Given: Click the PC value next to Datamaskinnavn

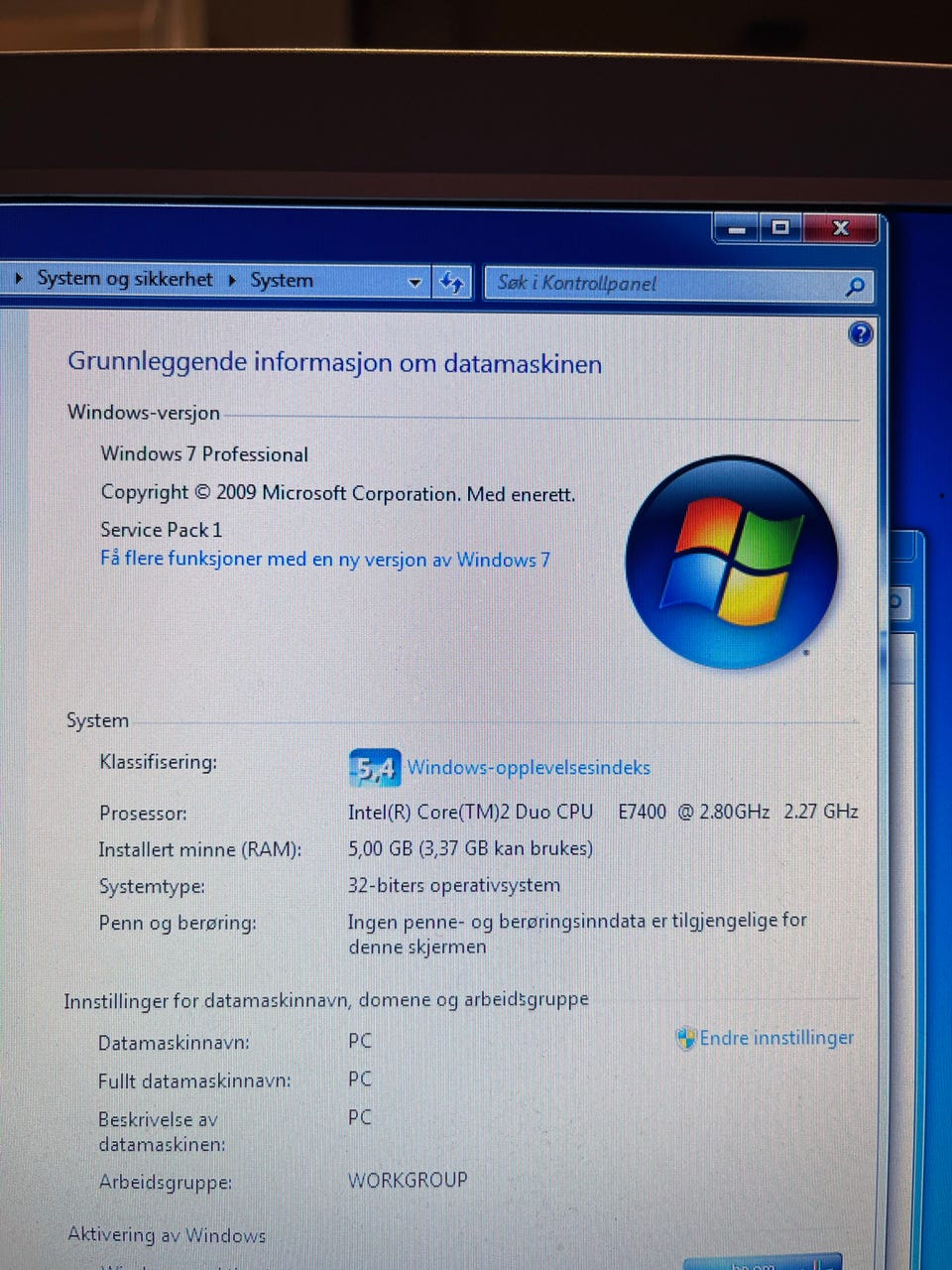Looking at the screenshot, I should (x=360, y=1041).
